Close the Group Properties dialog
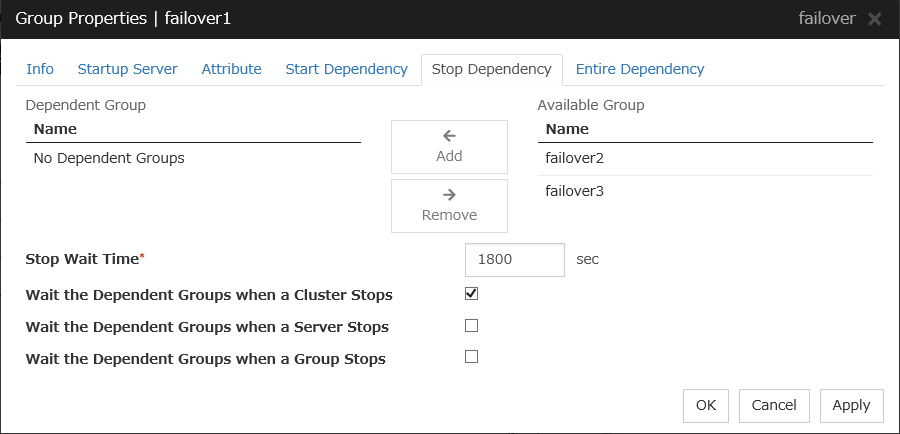The width and height of the screenshot is (900, 434). 874,19
